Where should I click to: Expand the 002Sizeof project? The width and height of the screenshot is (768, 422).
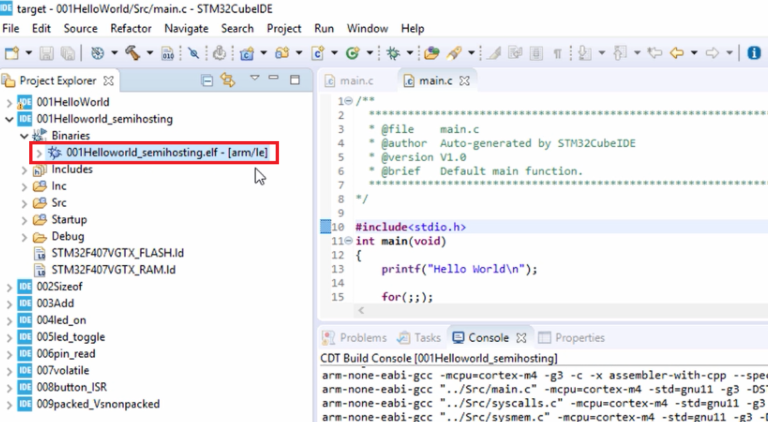[9, 287]
